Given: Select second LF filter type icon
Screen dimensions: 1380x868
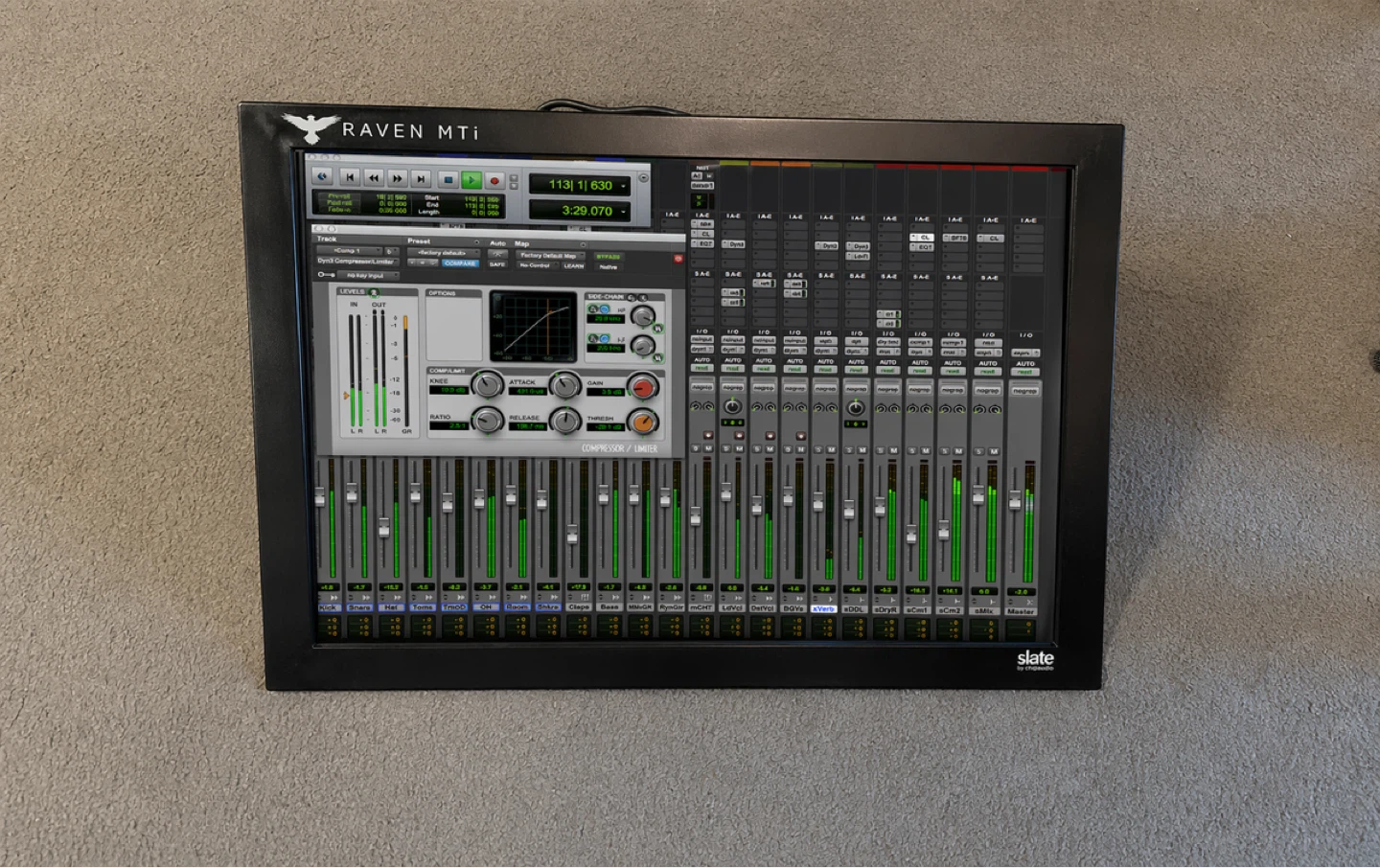Looking at the screenshot, I should coord(605,338).
